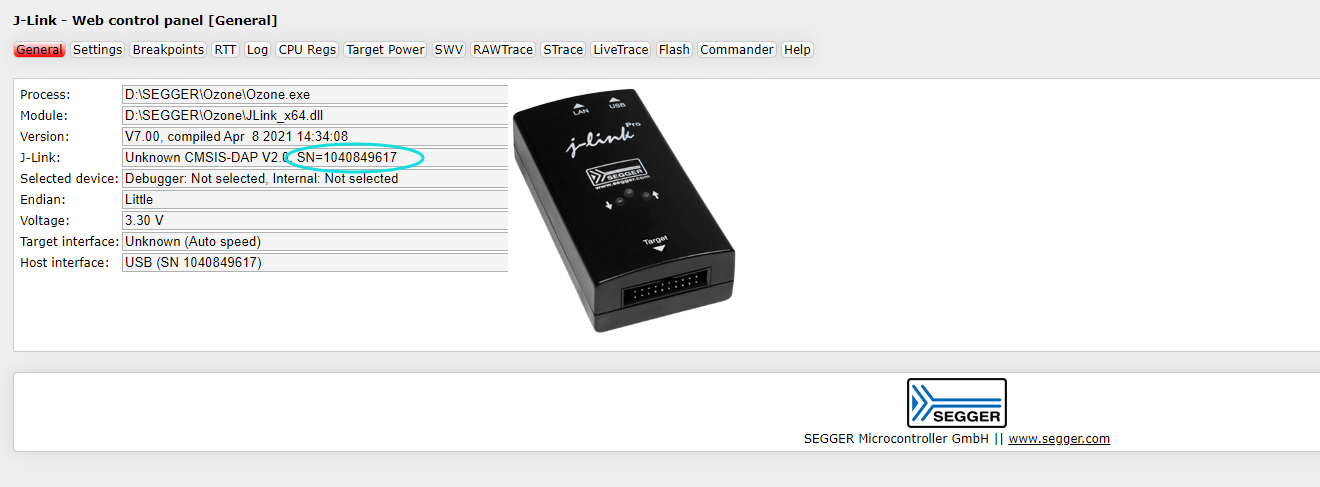The image size is (1320, 487).
Task: Click the Host interface USB field
Action: click(x=315, y=262)
